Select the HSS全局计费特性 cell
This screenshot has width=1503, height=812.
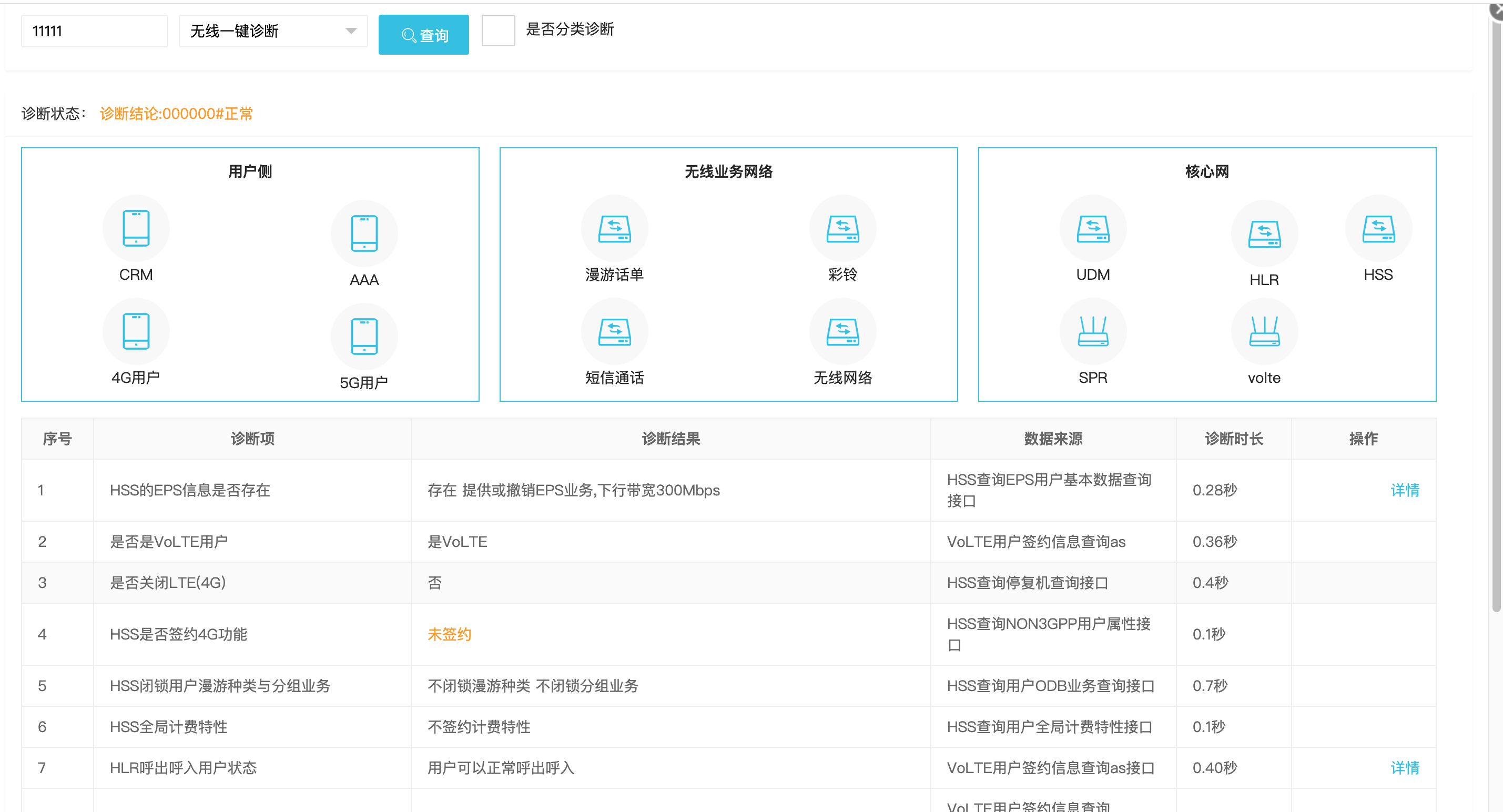pos(252,727)
